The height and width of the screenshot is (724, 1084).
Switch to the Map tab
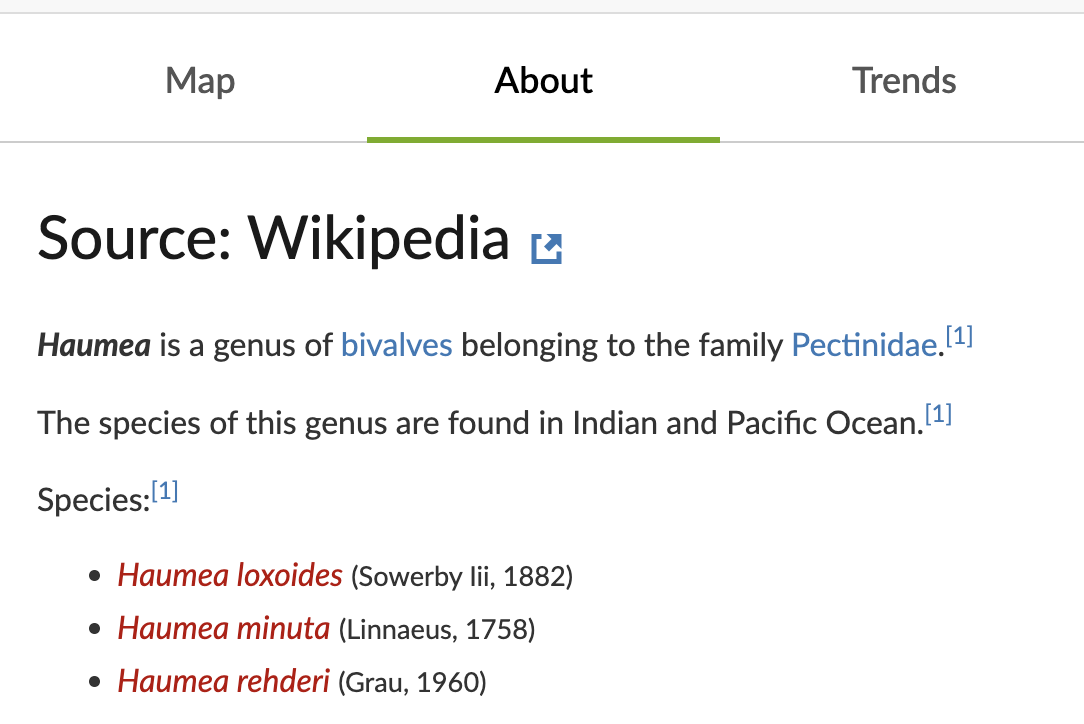coord(200,81)
